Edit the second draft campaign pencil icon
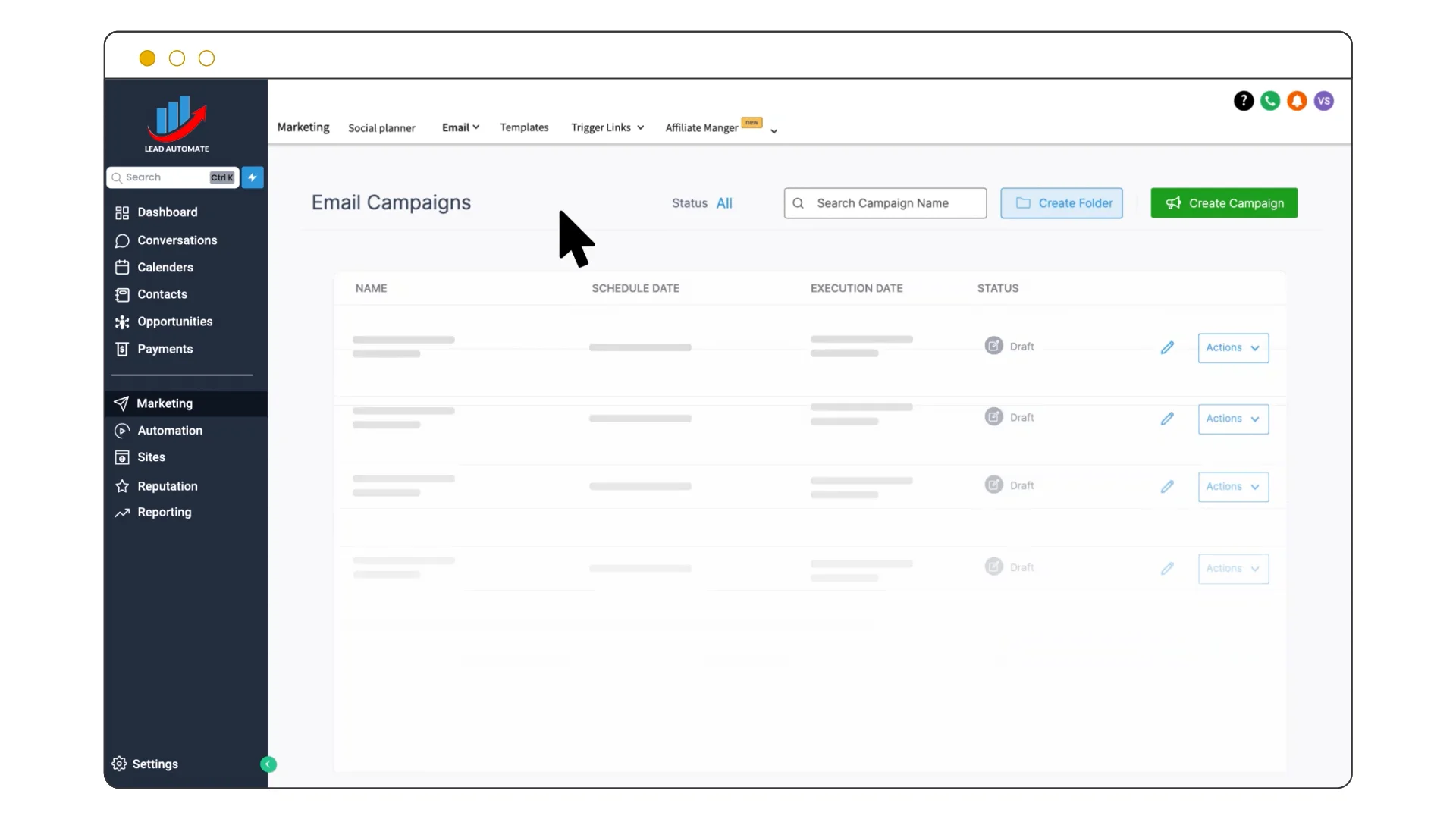The width and height of the screenshot is (1456, 819). tap(1167, 419)
